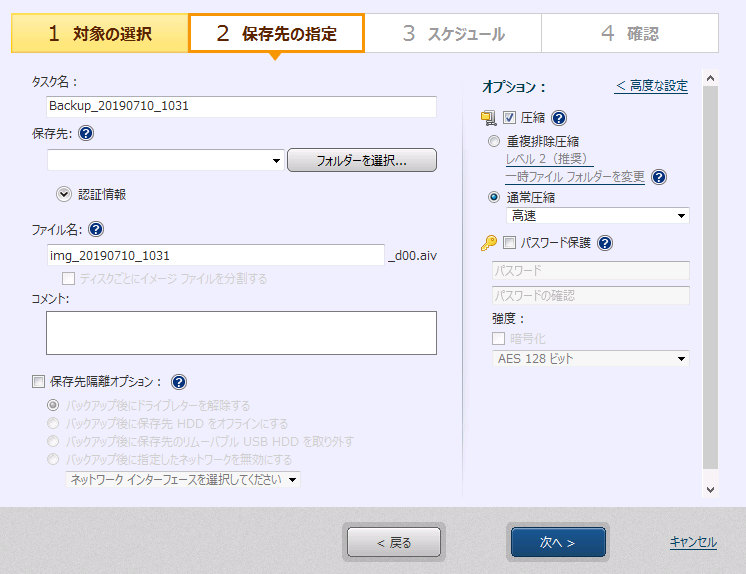Viewport: 746px width, 574px height.
Task: Select バックアップ後に保存先 HDD をオフラインにする
Action: pyautogui.click(x=53, y=423)
